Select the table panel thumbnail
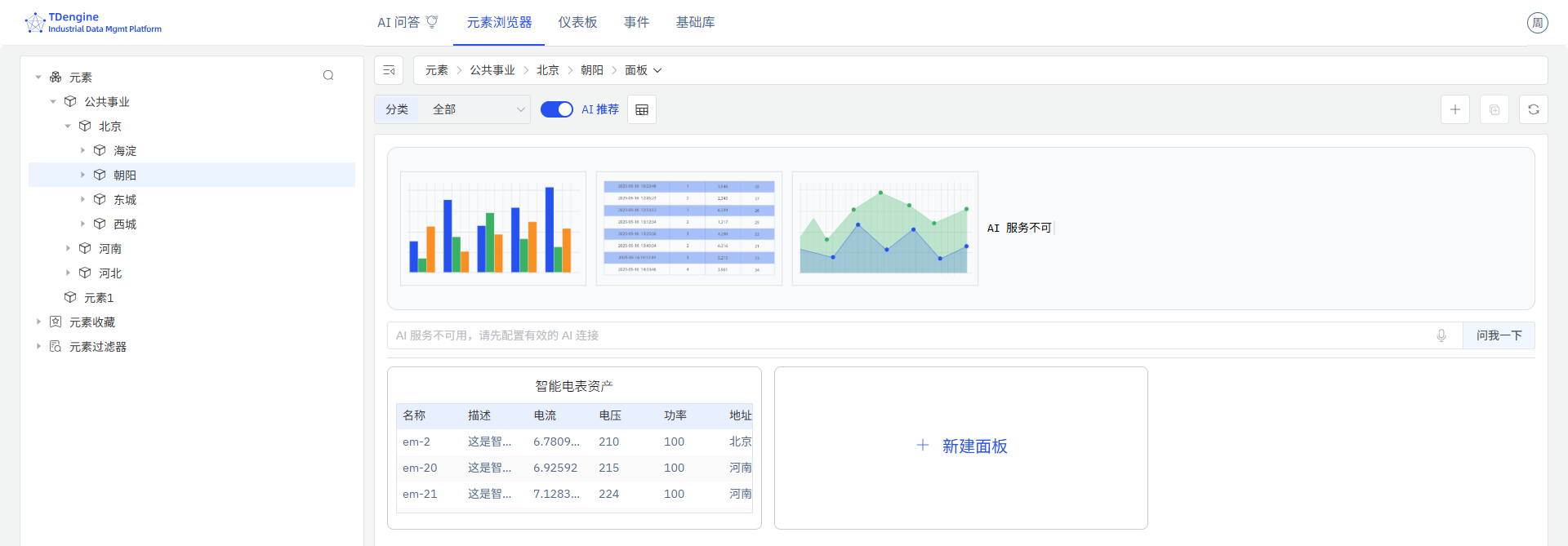 [689, 229]
